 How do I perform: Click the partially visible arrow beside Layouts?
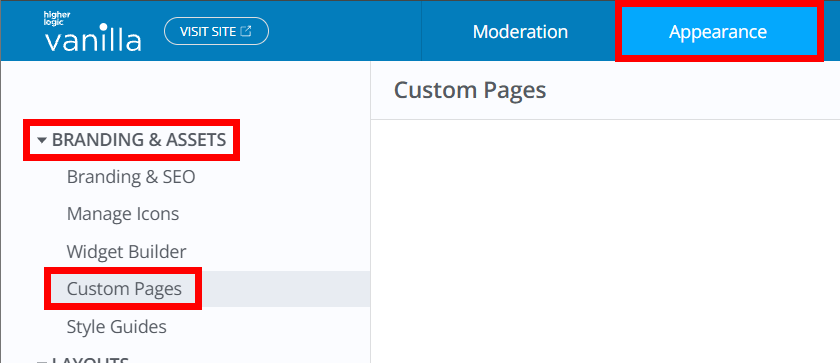tap(42, 360)
